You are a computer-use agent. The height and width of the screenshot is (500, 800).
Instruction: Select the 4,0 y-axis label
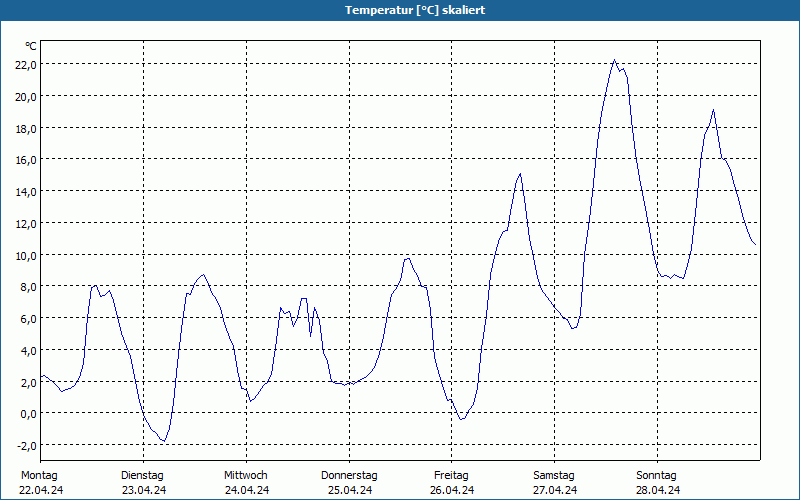[x=28, y=351]
